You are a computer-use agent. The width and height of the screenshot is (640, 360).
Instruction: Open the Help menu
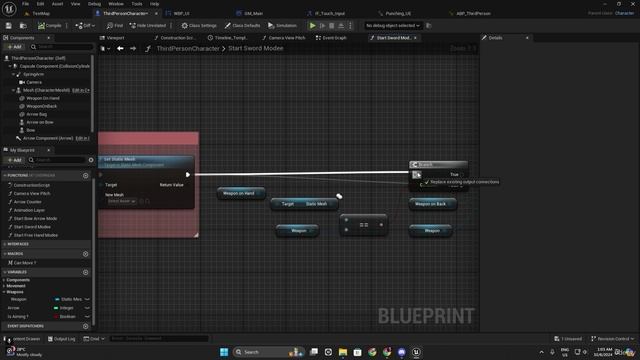tap(154, 4)
